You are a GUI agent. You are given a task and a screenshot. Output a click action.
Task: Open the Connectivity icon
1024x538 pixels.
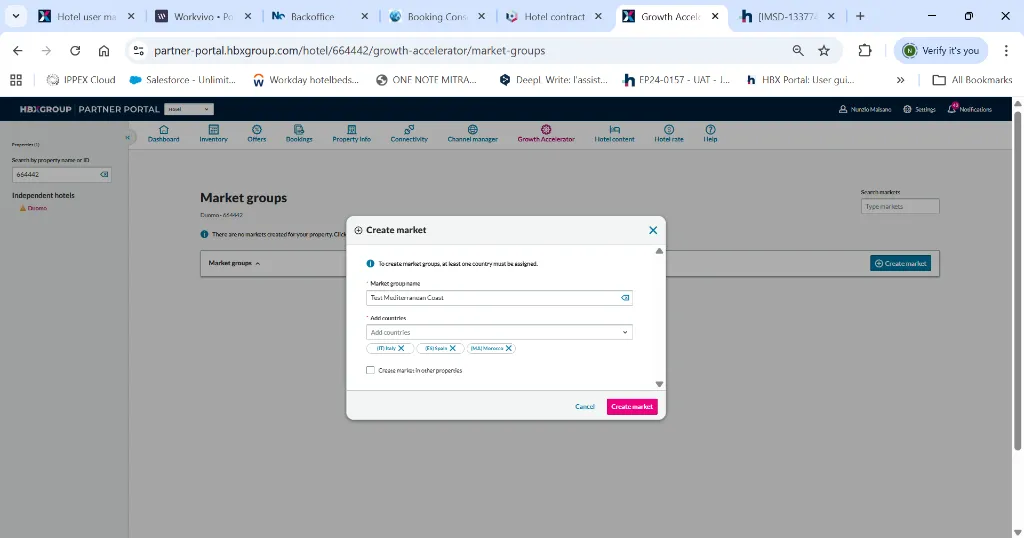[x=409, y=129]
